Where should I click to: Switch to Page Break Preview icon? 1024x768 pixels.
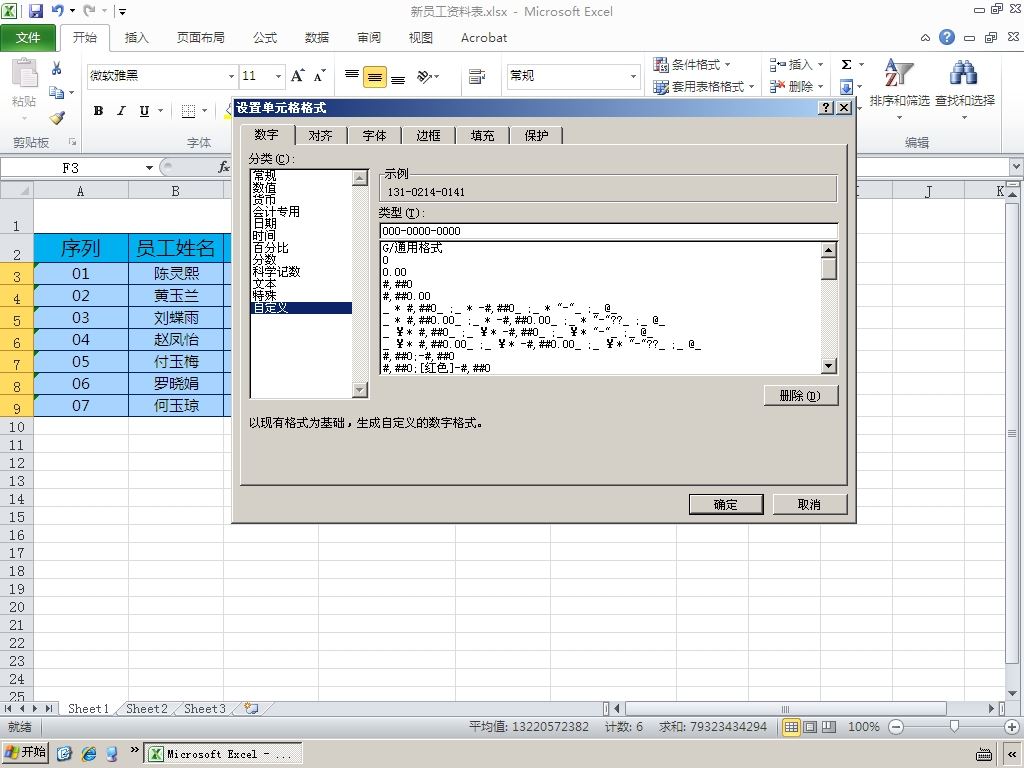(x=829, y=726)
